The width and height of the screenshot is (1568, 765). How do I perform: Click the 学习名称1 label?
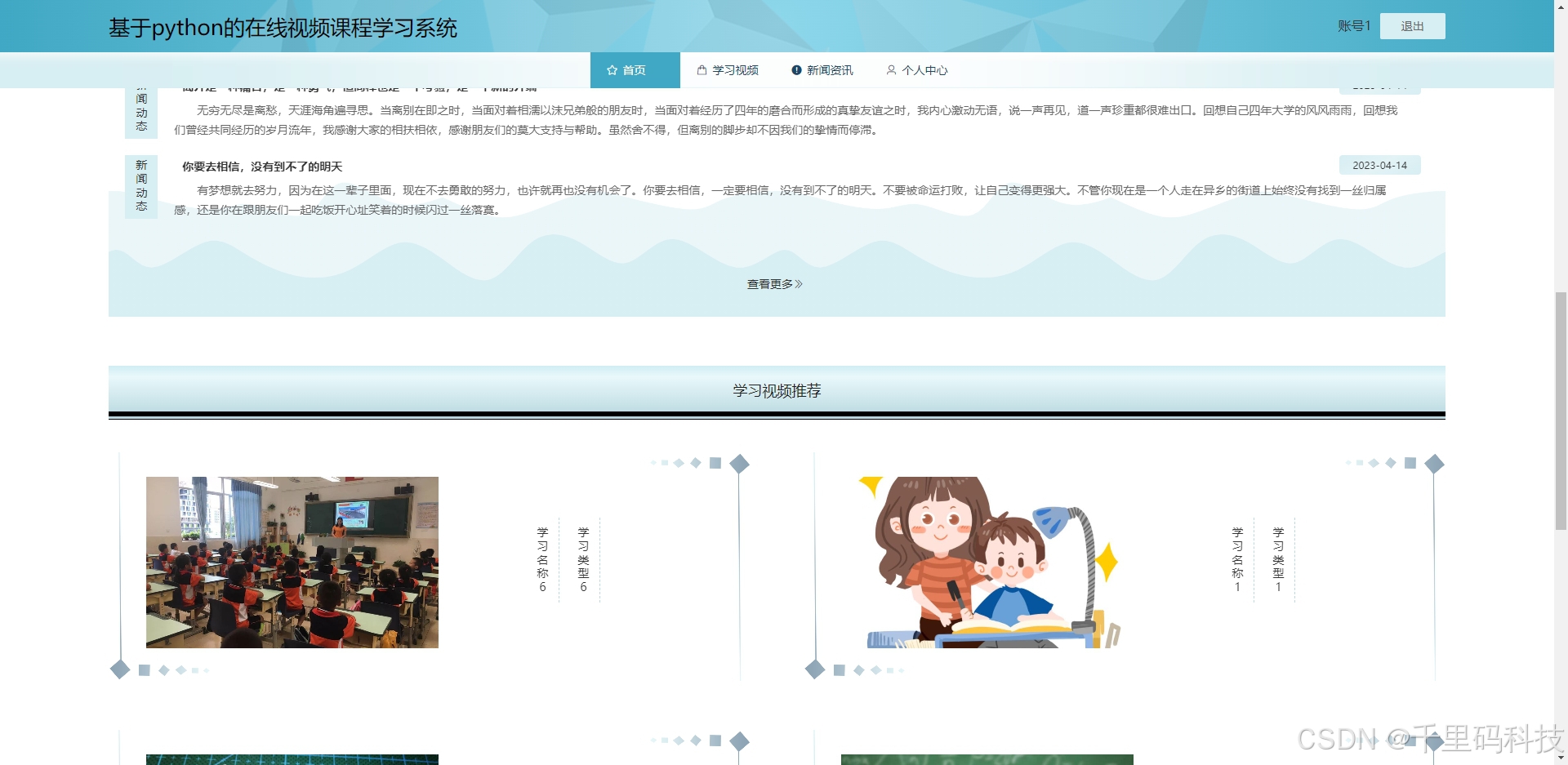(1237, 559)
